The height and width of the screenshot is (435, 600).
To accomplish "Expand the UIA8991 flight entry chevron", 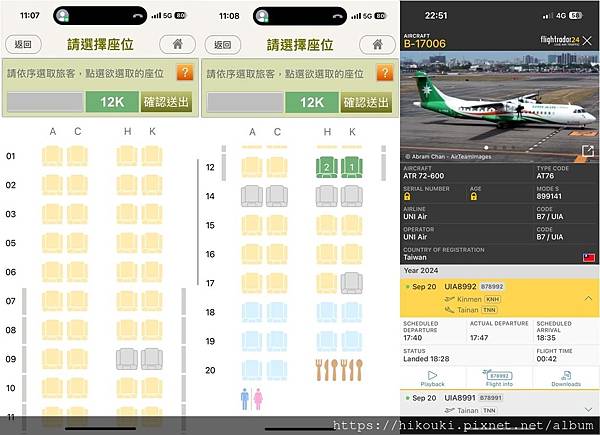I will (x=589, y=410).
